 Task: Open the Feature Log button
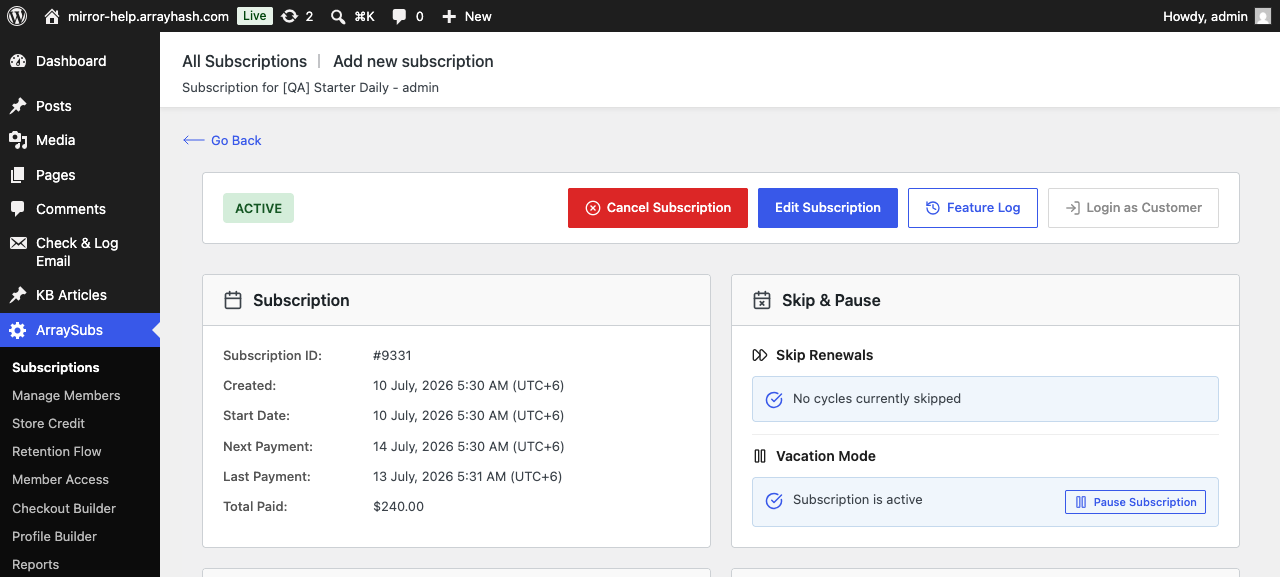tap(973, 208)
